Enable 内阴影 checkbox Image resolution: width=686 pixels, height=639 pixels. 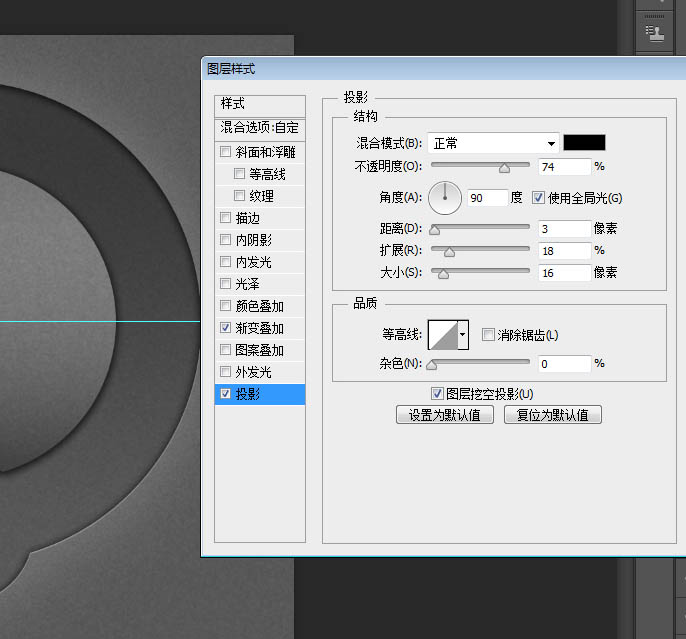click(225, 240)
